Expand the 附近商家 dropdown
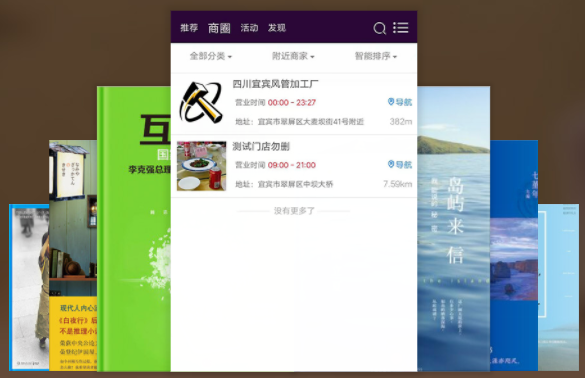This screenshot has height=378, width=585. [x=293, y=56]
